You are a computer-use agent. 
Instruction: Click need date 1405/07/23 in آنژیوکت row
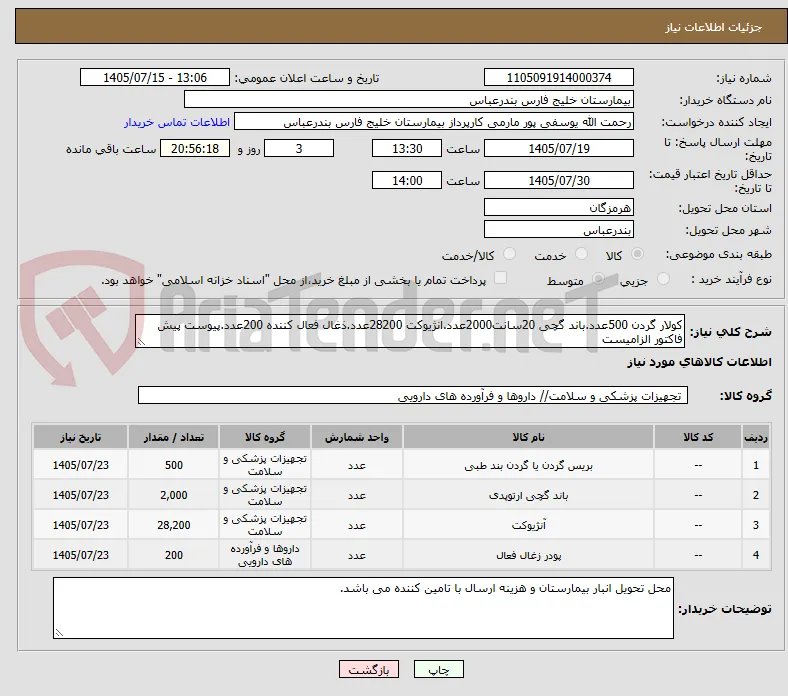click(80, 525)
